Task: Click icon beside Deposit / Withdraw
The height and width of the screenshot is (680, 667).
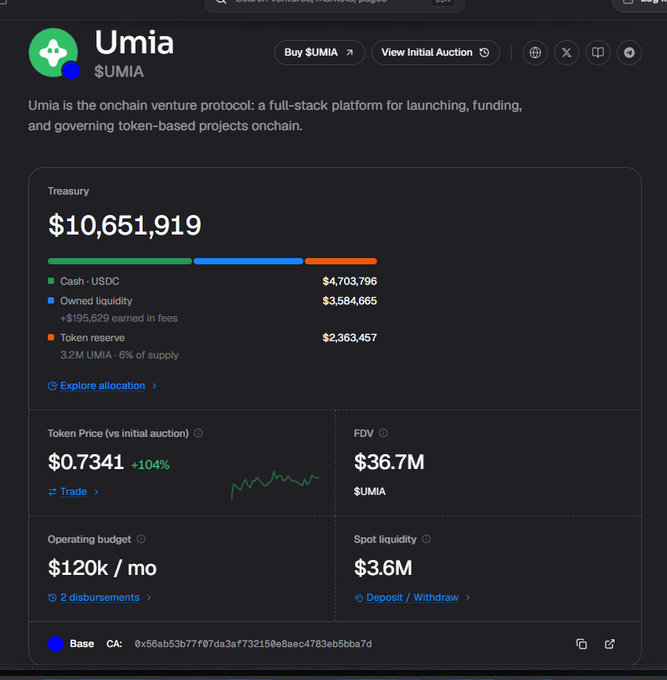Action: [359, 598]
